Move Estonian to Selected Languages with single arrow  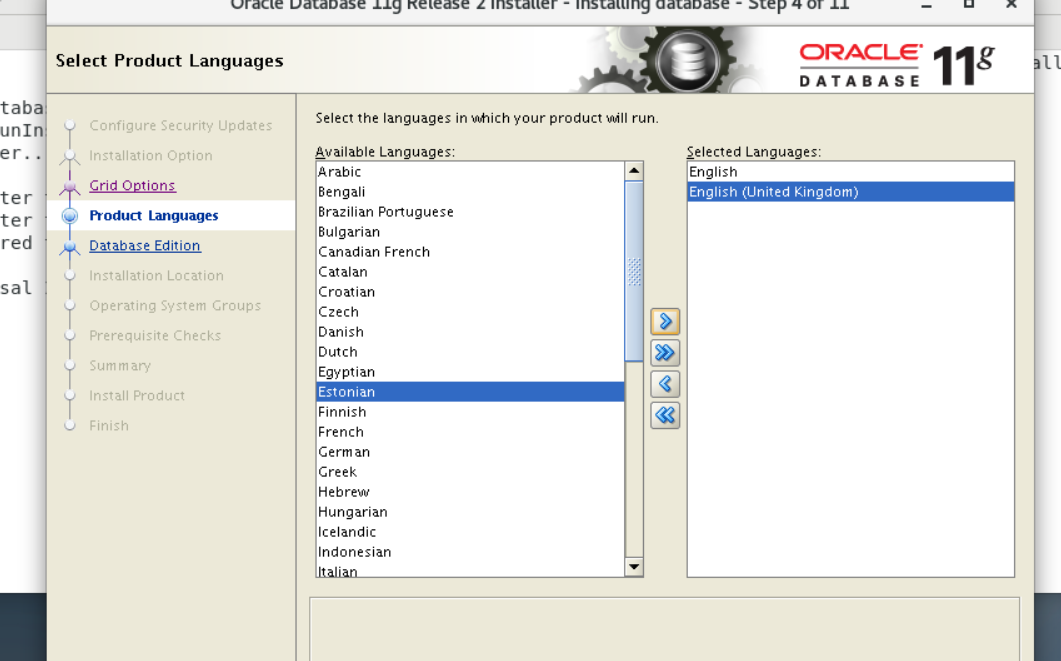(x=665, y=321)
